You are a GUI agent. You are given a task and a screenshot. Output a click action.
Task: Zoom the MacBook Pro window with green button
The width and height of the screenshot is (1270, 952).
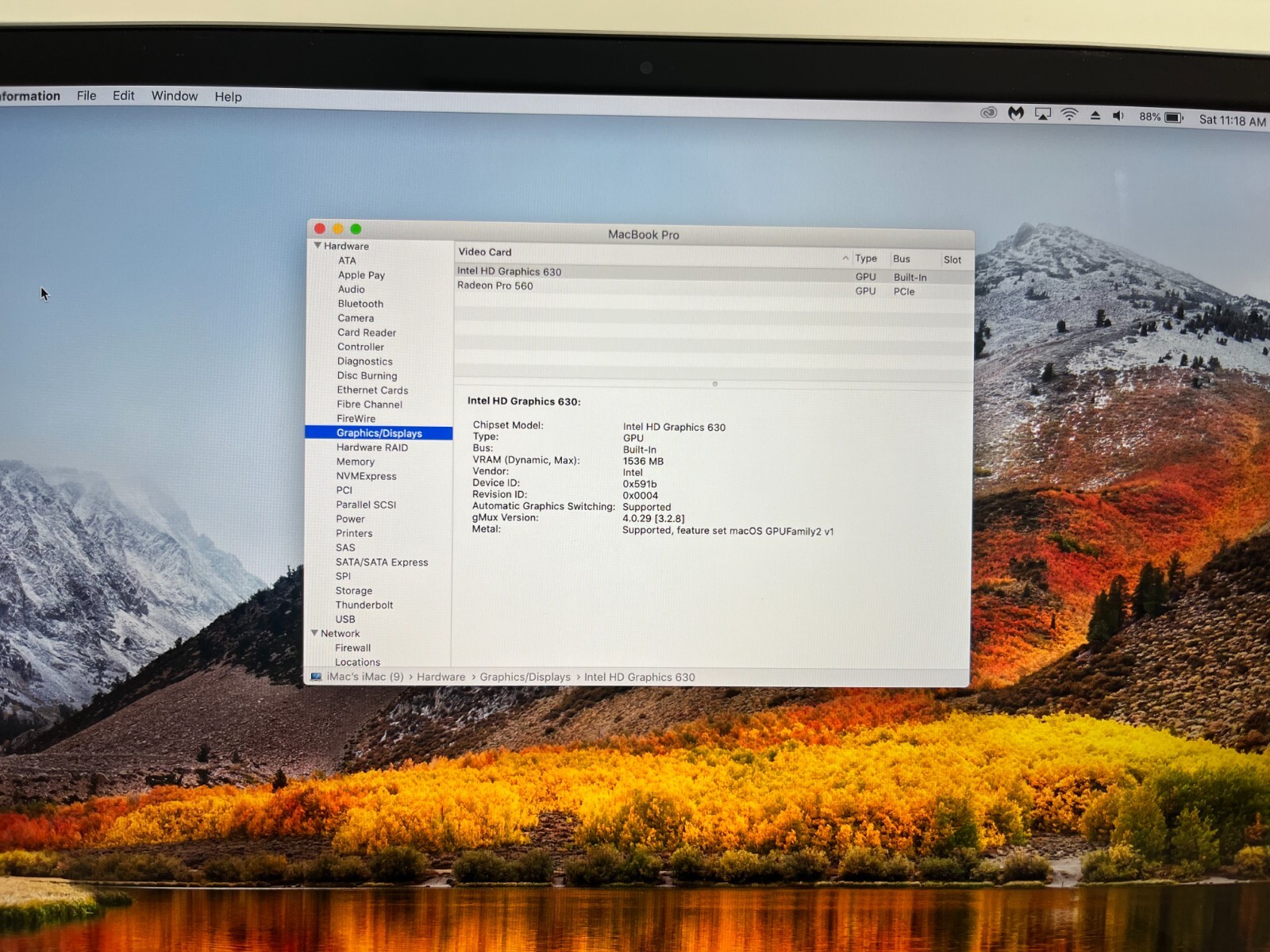tap(356, 229)
